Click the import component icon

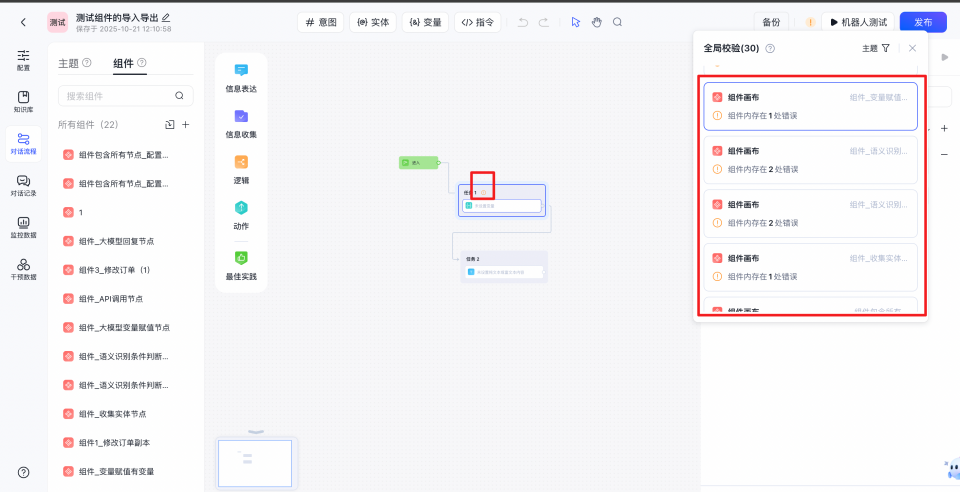169,125
